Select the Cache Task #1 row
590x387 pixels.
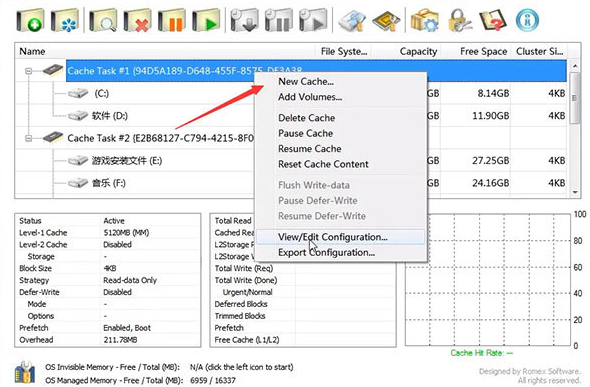(x=316, y=71)
